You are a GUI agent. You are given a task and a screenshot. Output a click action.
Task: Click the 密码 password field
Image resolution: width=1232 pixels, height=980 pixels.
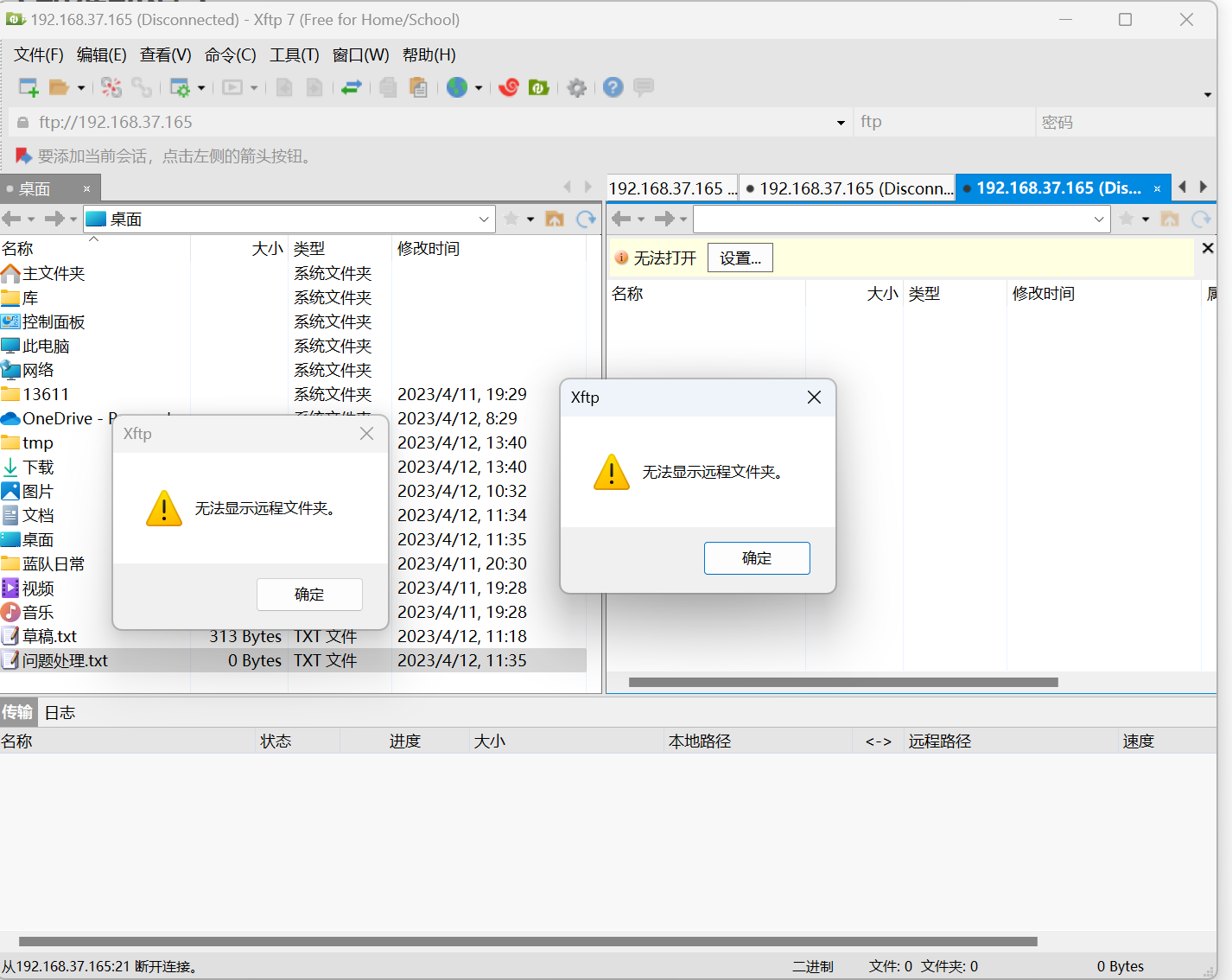1123,123
